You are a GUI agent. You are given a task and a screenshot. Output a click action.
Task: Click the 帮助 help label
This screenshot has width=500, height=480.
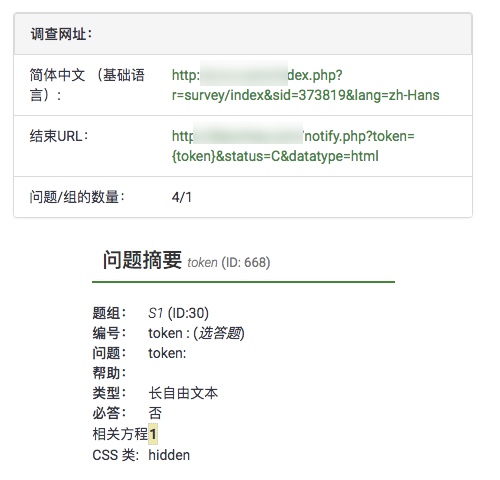coord(109,373)
